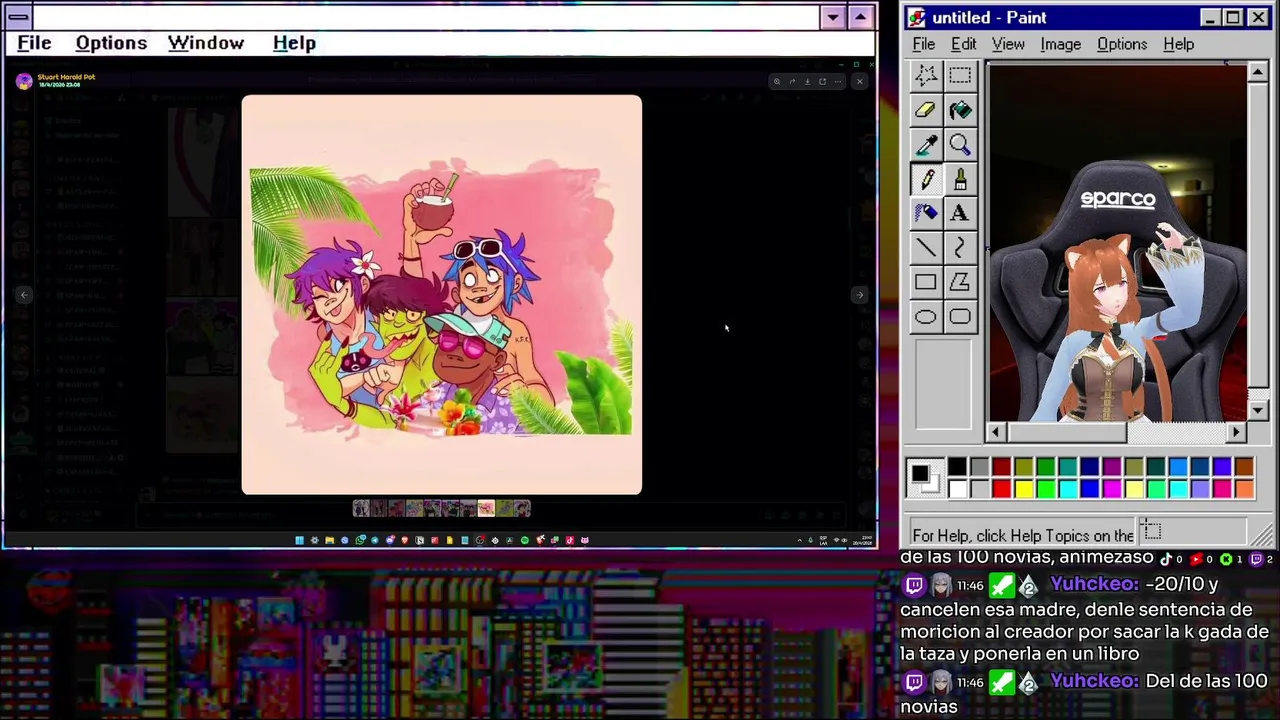Open the Window menu in the left window
The image size is (1280, 720).
click(x=206, y=43)
